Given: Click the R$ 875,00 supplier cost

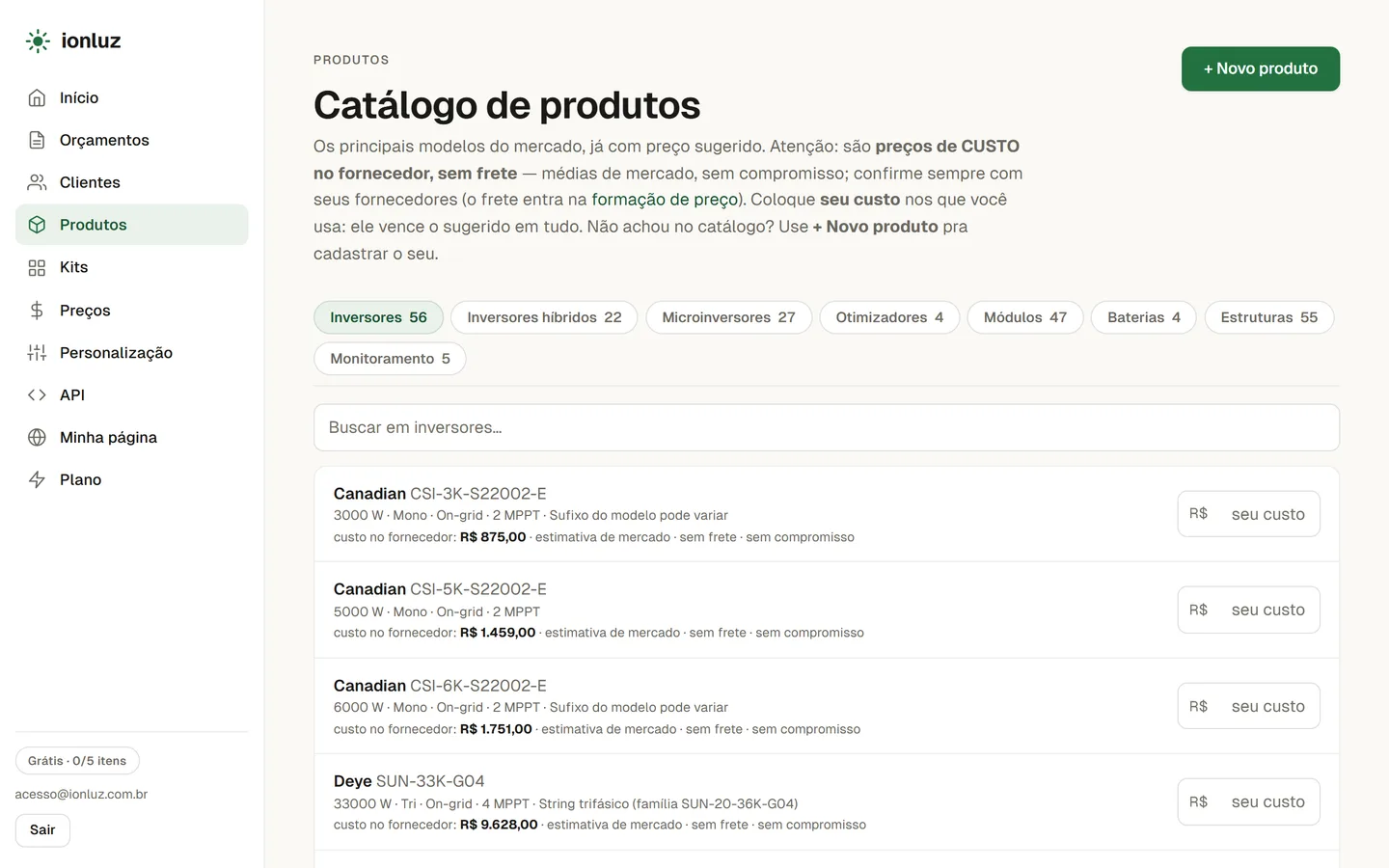Looking at the screenshot, I should coord(493,537).
